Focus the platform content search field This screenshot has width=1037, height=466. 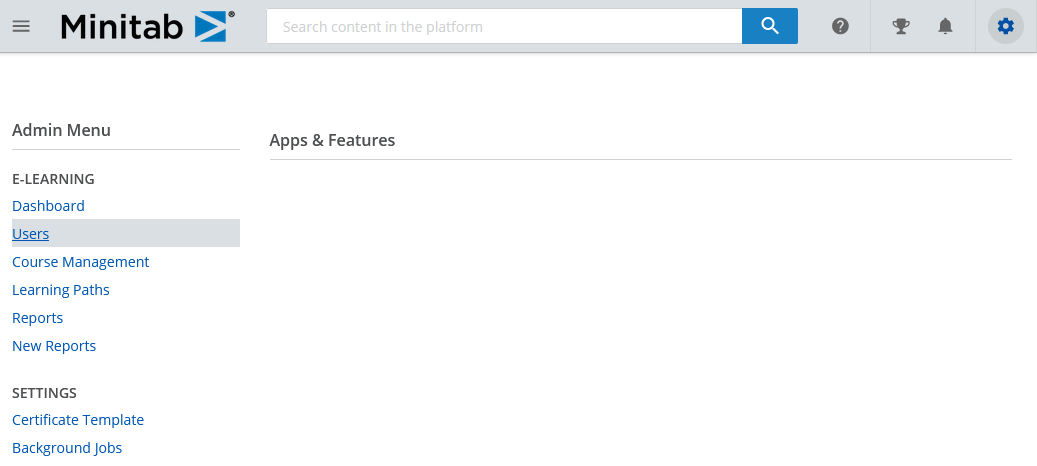504,26
